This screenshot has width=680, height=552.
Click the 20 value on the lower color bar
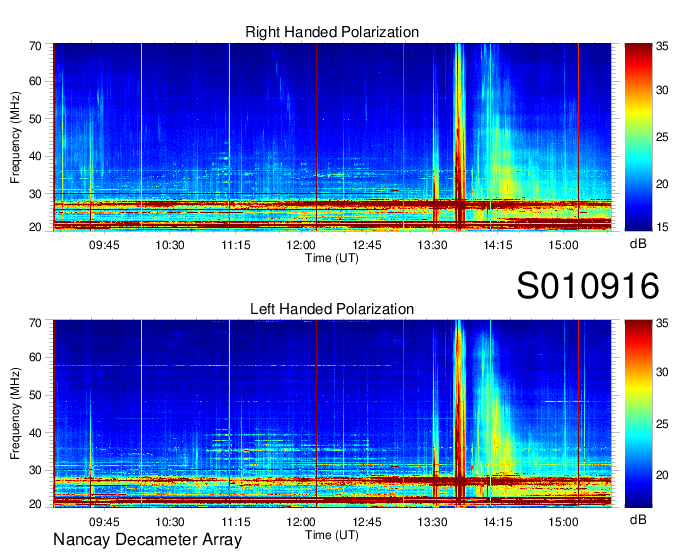coord(662,475)
